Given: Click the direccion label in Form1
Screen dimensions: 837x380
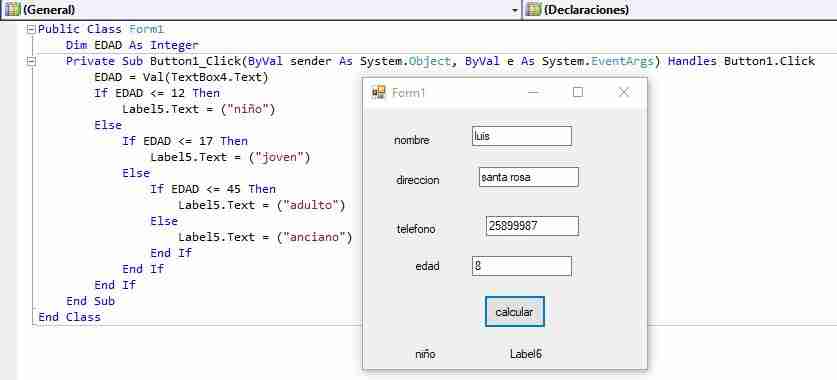Looking at the screenshot, I should 418,180.
